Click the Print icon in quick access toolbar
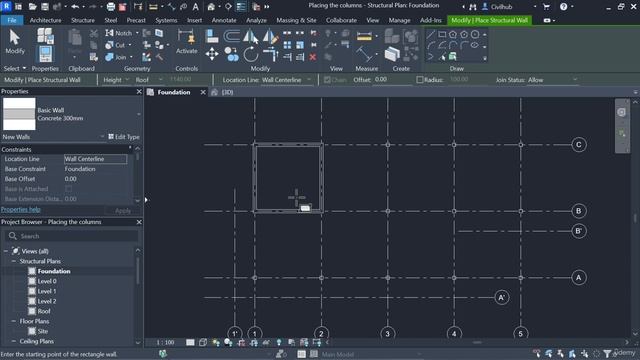Screen dimensions: 640x360 (x=111, y=7)
